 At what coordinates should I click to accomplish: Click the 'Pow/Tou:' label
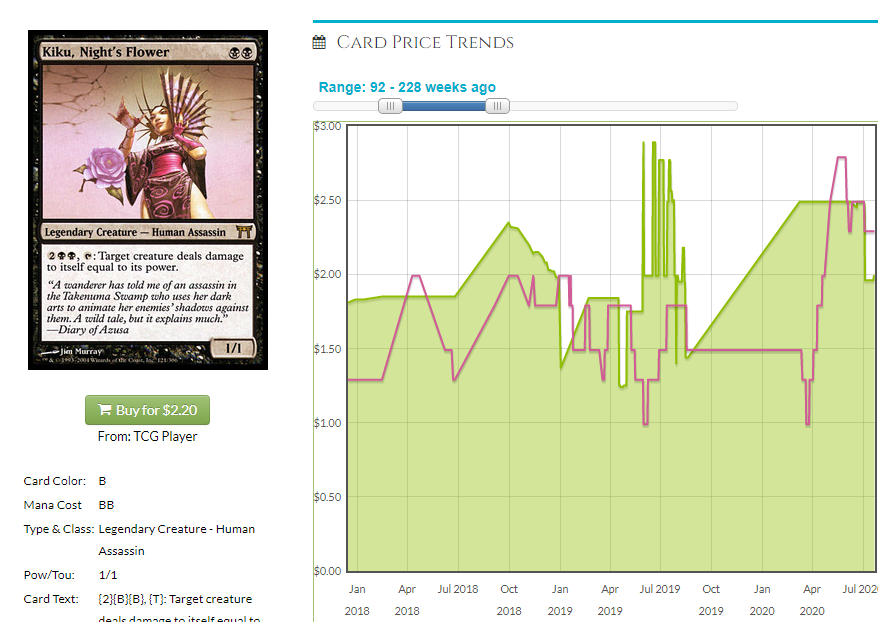(x=49, y=575)
